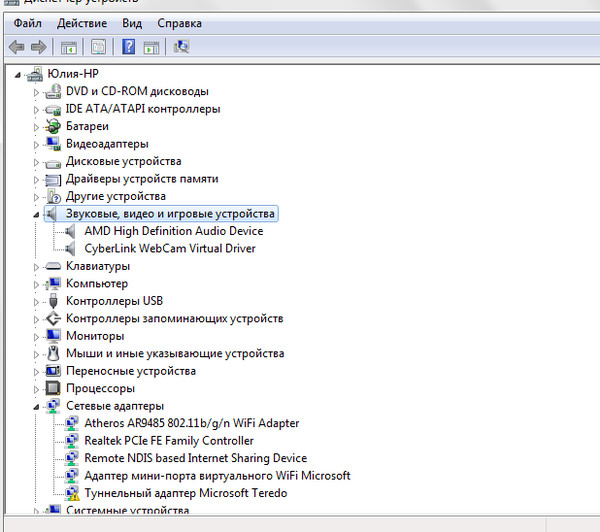The image size is (600, 532).
Task: Open the Действие menu
Action: click(x=82, y=23)
